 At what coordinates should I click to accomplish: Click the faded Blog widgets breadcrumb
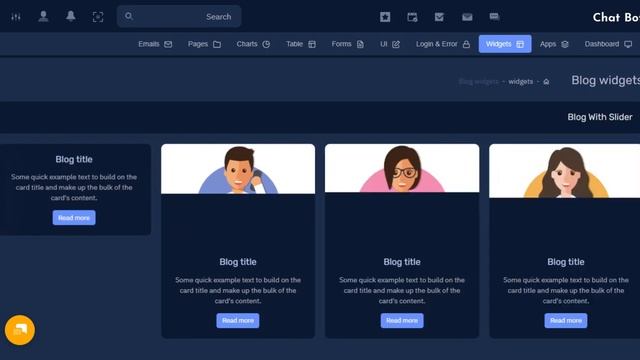[479, 82]
